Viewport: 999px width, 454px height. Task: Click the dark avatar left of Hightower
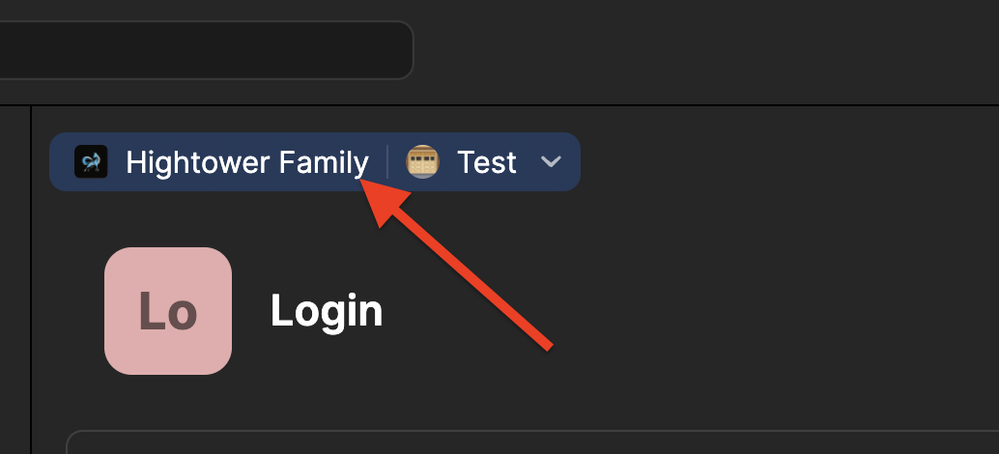coord(90,162)
